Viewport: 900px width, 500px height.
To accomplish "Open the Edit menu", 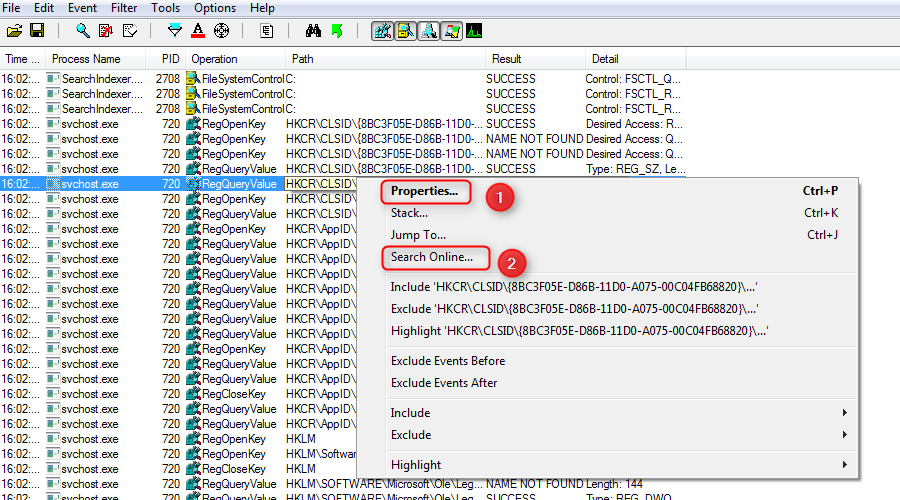I will (x=44, y=8).
